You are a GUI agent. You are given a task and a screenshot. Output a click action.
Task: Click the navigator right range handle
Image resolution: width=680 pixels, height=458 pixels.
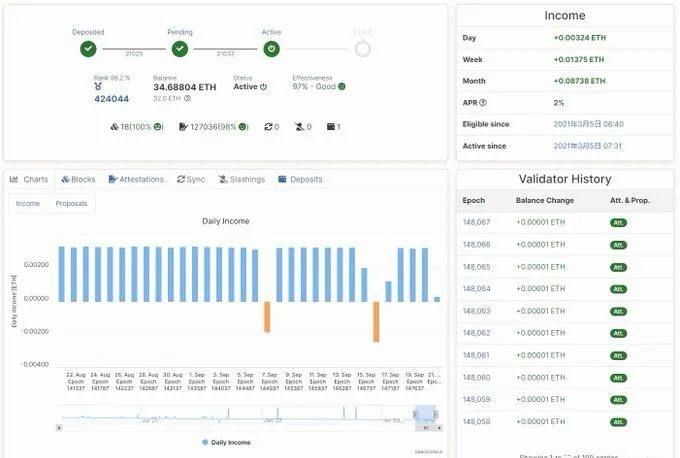pos(436,415)
